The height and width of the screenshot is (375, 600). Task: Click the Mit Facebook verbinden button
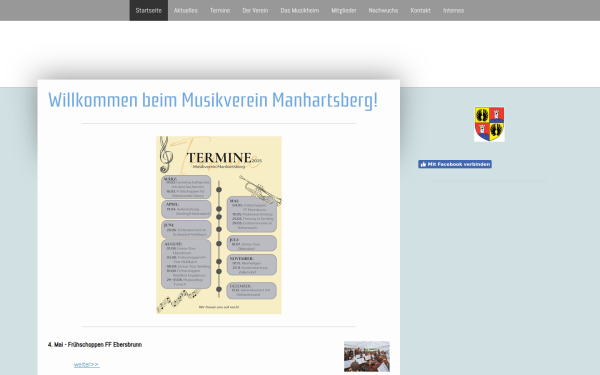point(455,164)
